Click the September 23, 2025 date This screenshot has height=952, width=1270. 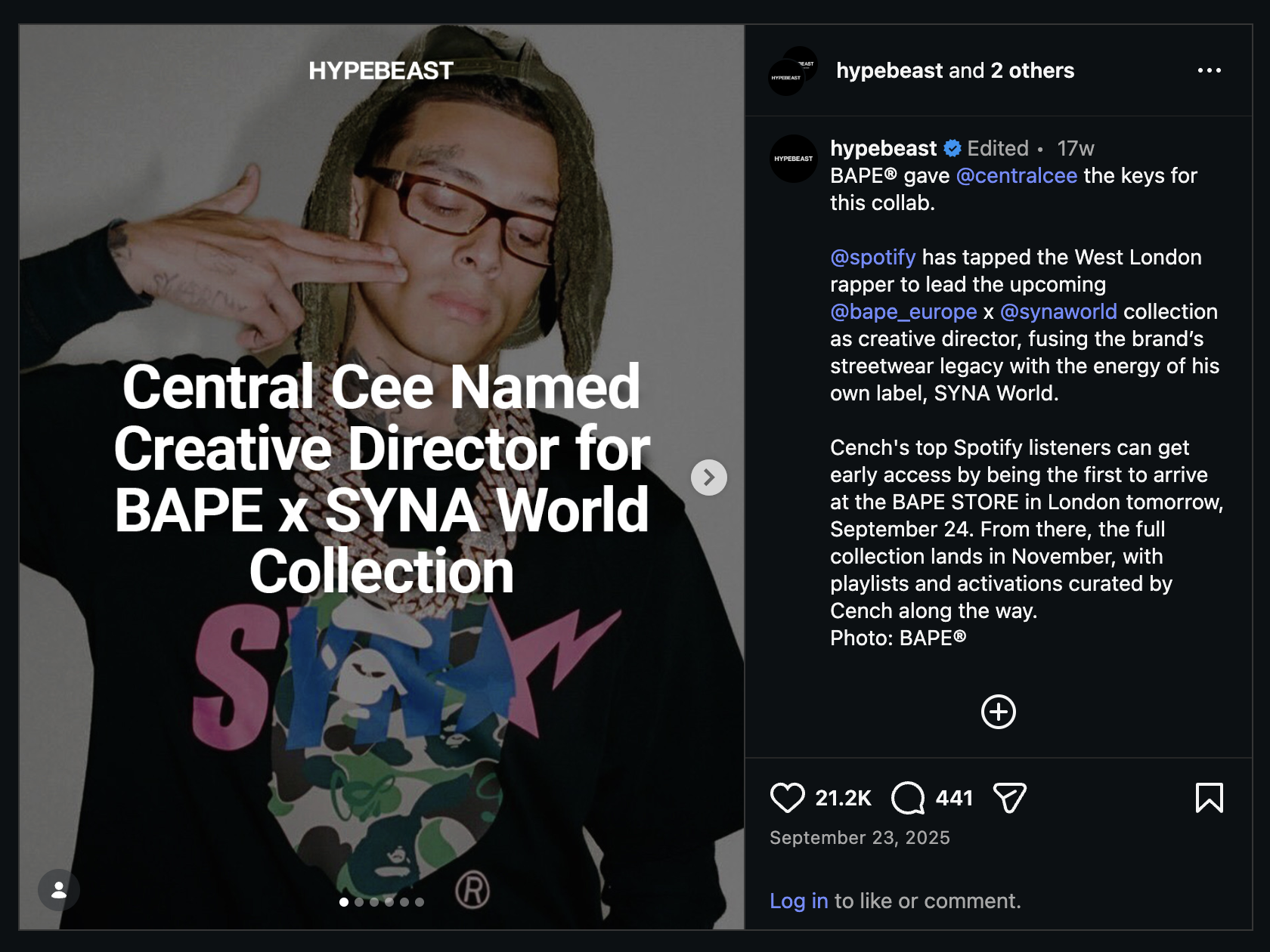point(860,837)
